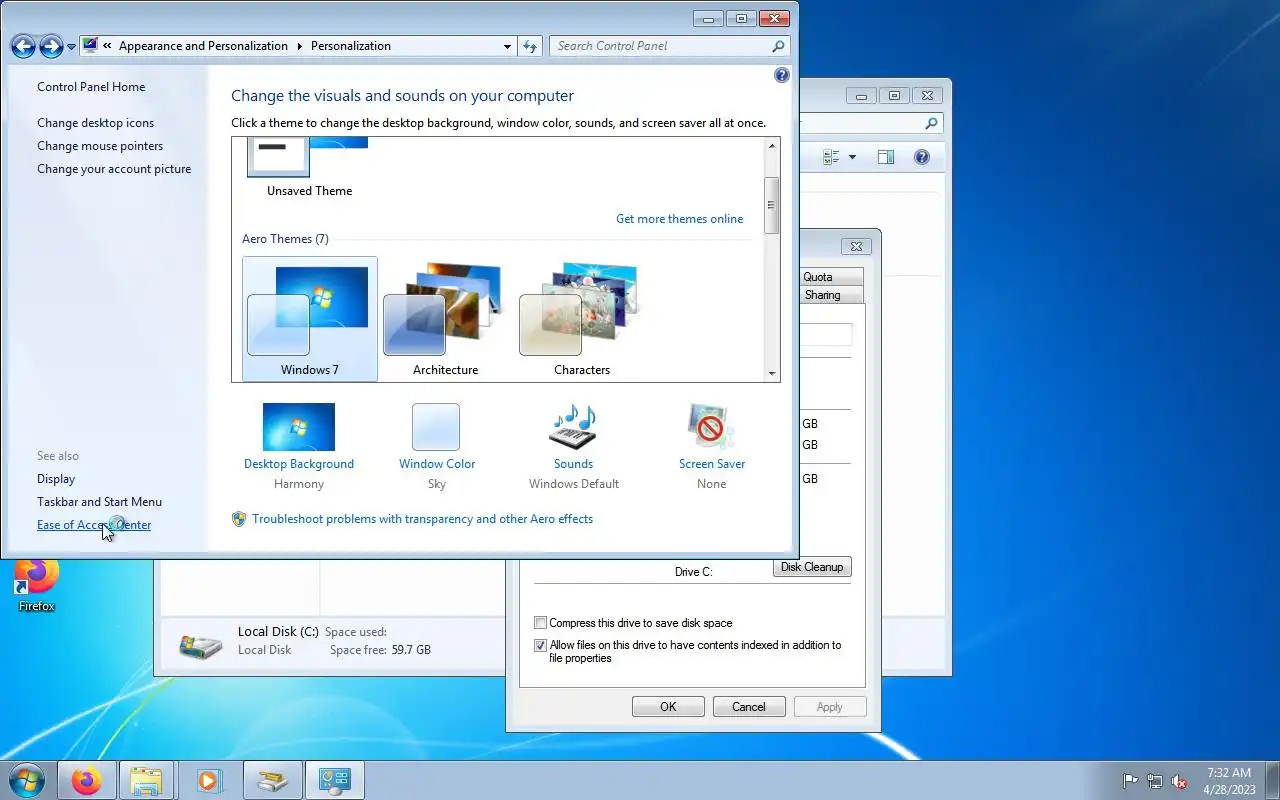This screenshot has width=1280, height=800.
Task: Click the muted volume icon in system tray
Action: (x=1179, y=781)
